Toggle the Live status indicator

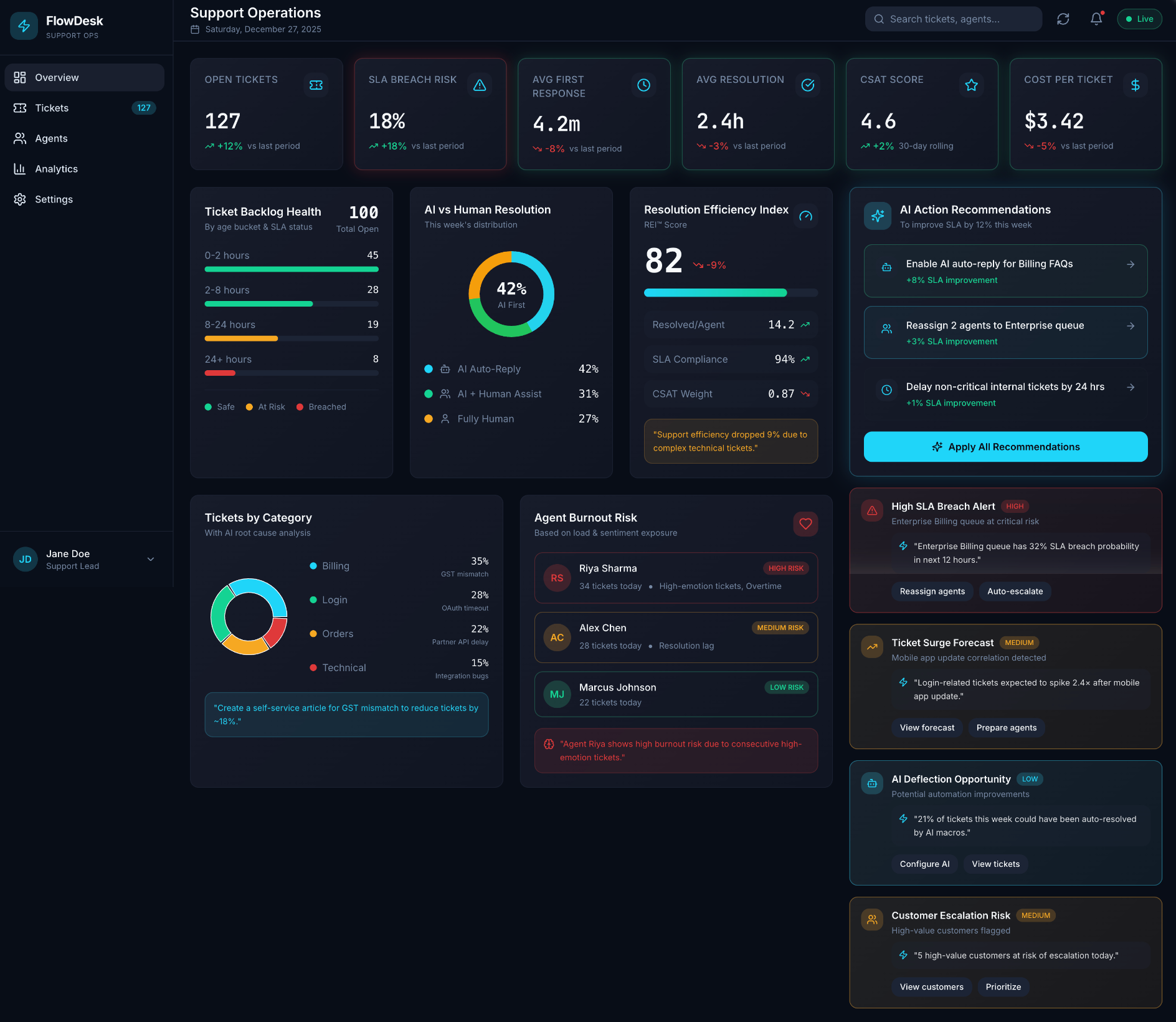pyautogui.click(x=1139, y=19)
